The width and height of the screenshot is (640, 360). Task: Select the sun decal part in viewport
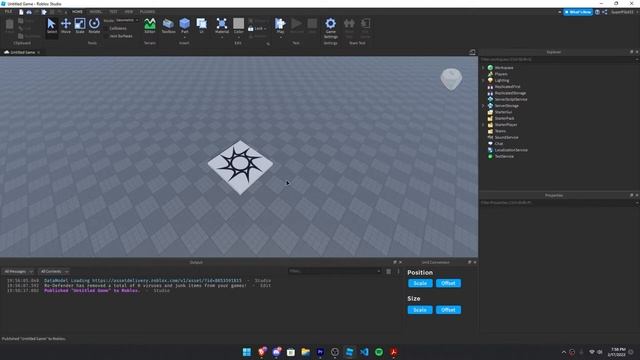click(240, 167)
